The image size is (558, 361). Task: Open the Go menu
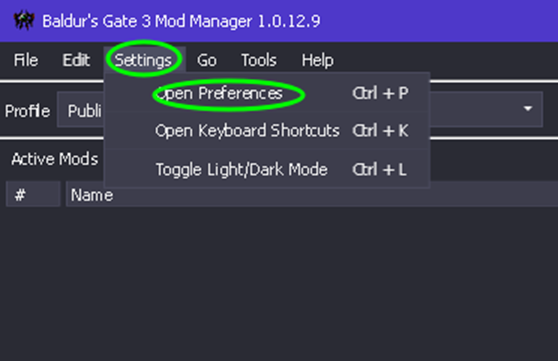207,60
